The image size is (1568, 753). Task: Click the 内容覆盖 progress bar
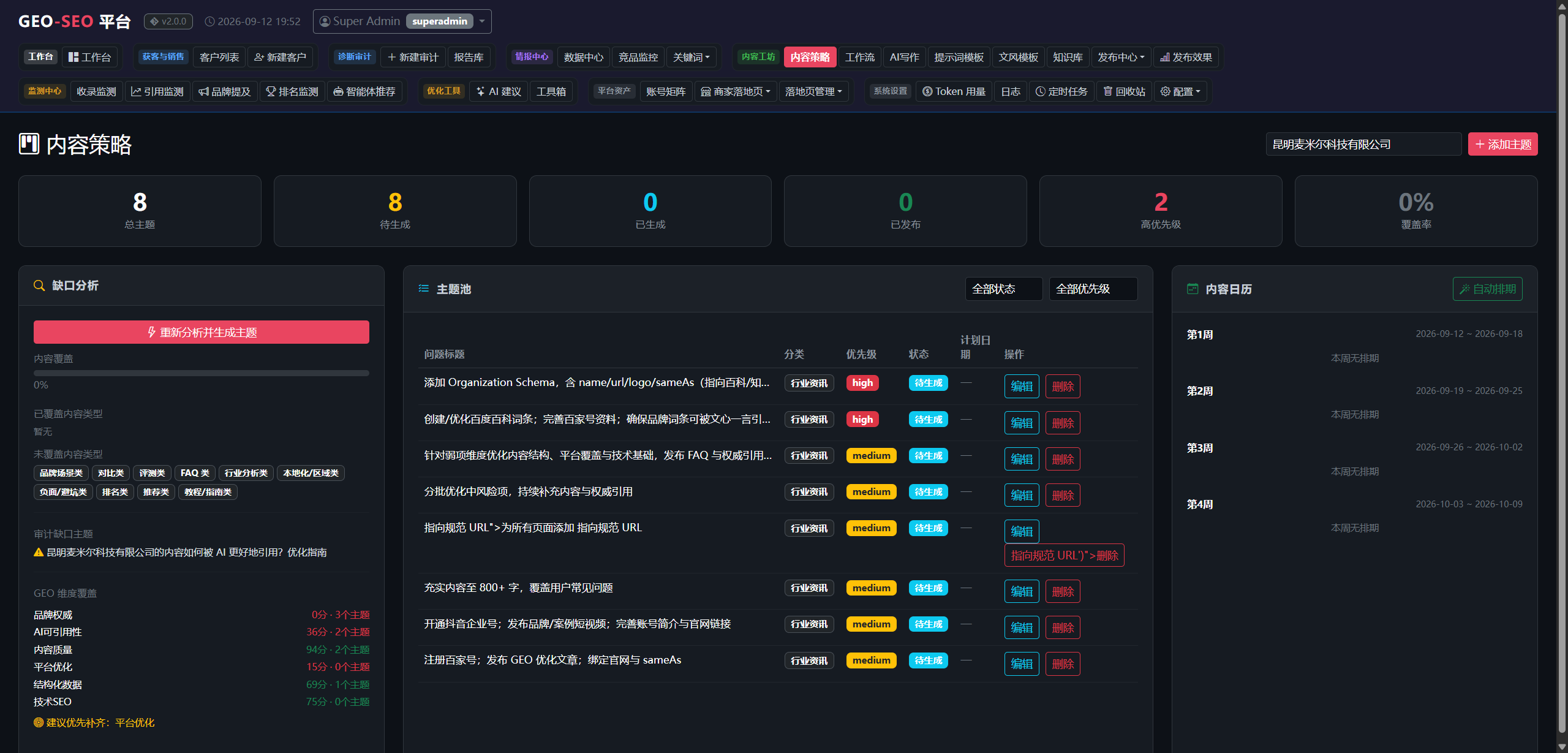click(202, 373)
